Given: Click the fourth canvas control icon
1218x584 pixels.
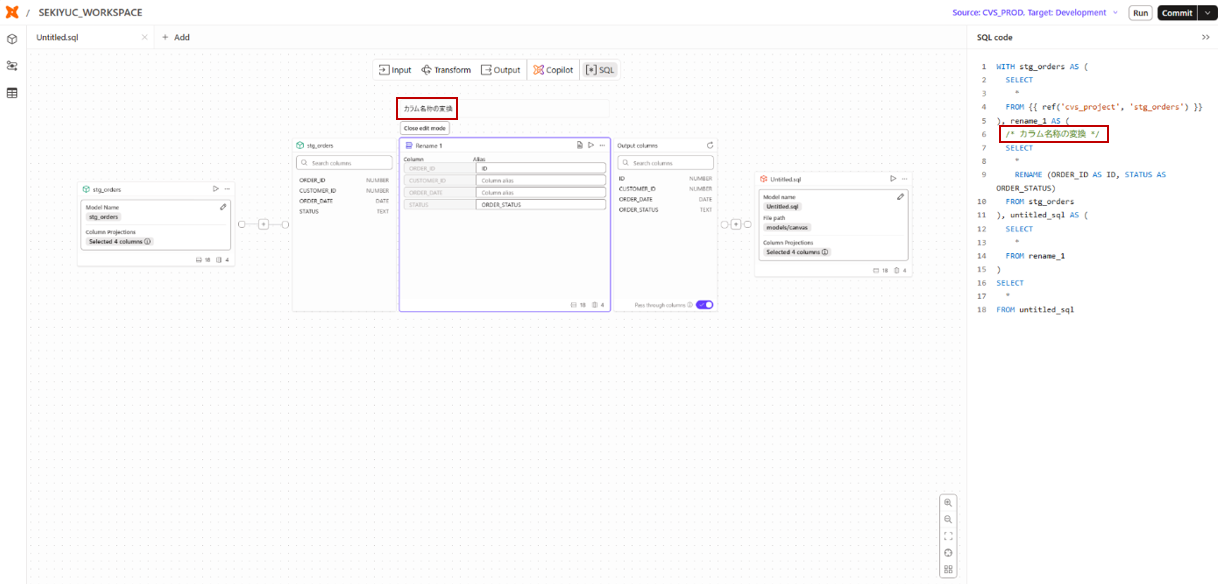Looking at the screenshot, I should (948, 553).
